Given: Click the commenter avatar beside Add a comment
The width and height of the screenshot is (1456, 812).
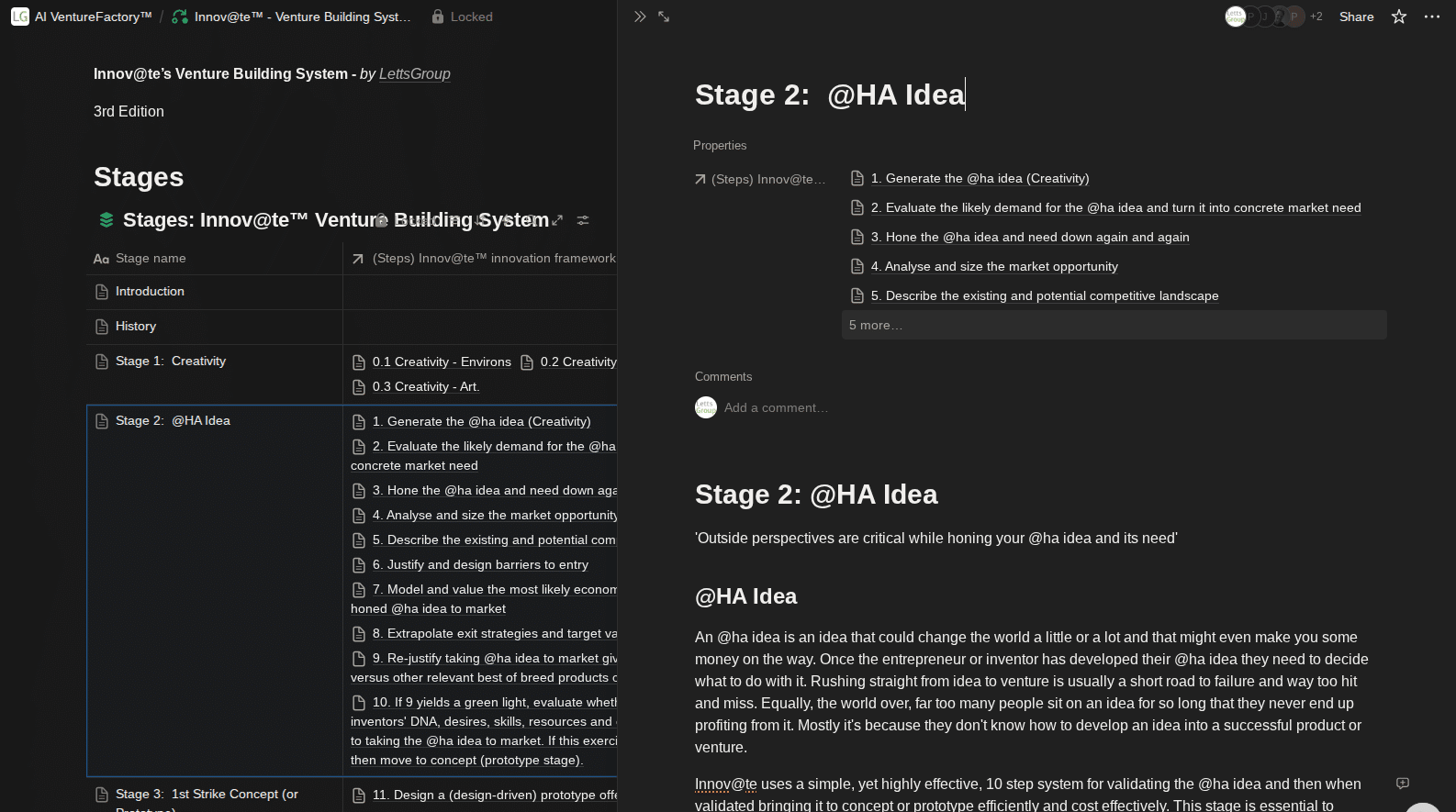Looking at the screenshot, I should (x=706, y=407).
